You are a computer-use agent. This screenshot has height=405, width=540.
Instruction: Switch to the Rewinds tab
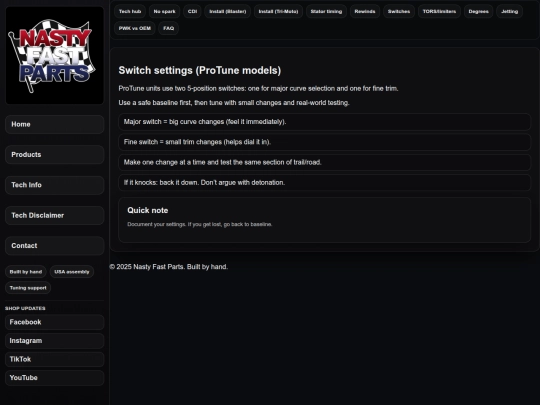[x=365, y=11]
